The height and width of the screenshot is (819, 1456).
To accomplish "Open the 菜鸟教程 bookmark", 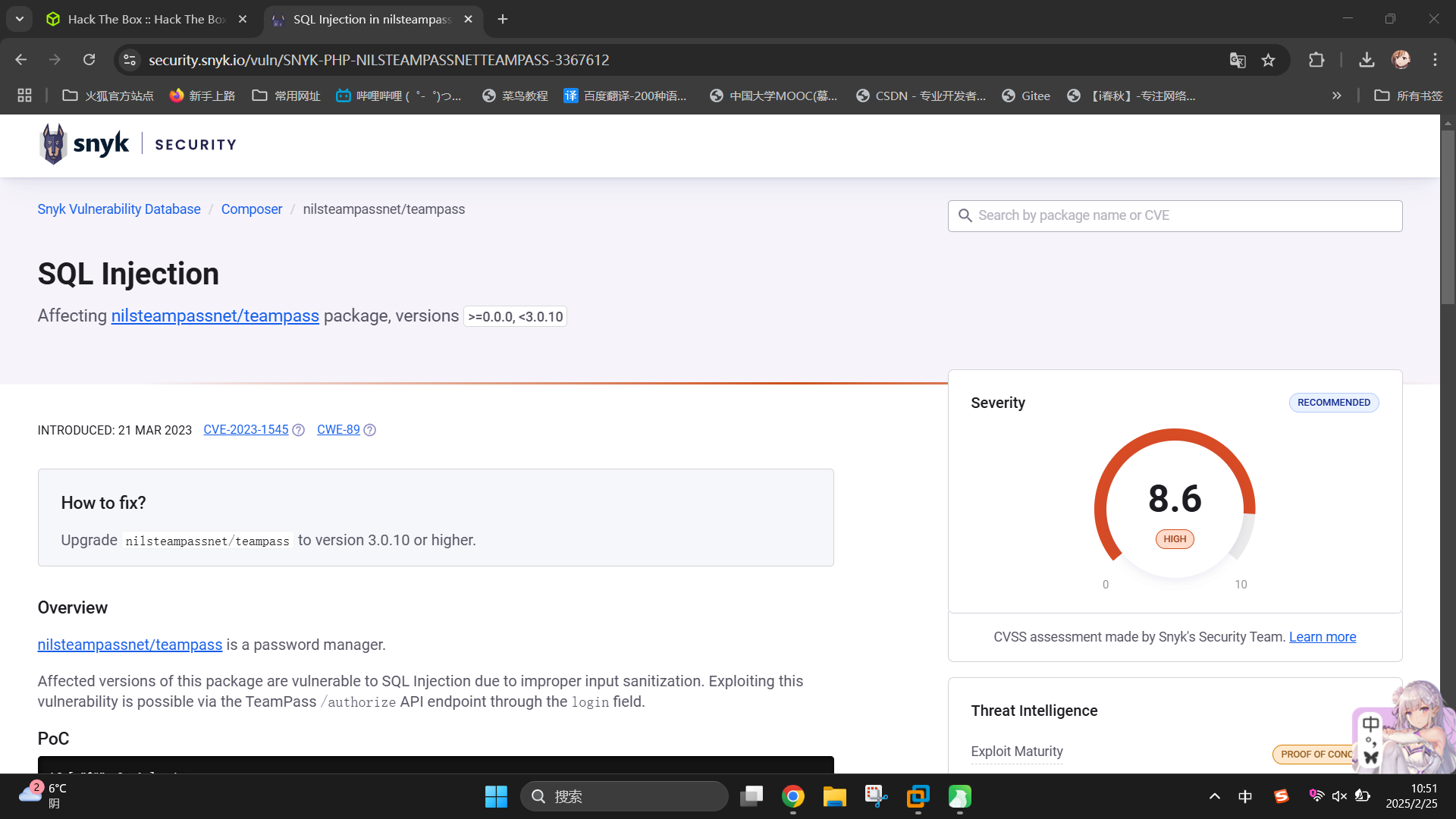I will click(x=515, y=96).
